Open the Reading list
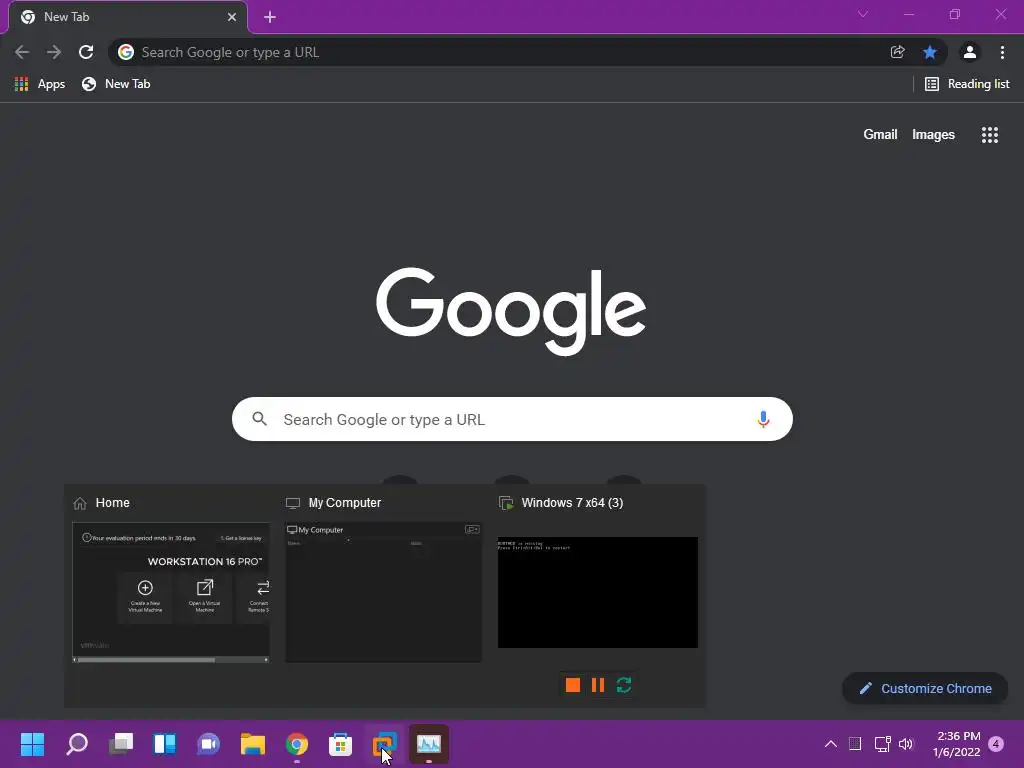 (967, 84)
